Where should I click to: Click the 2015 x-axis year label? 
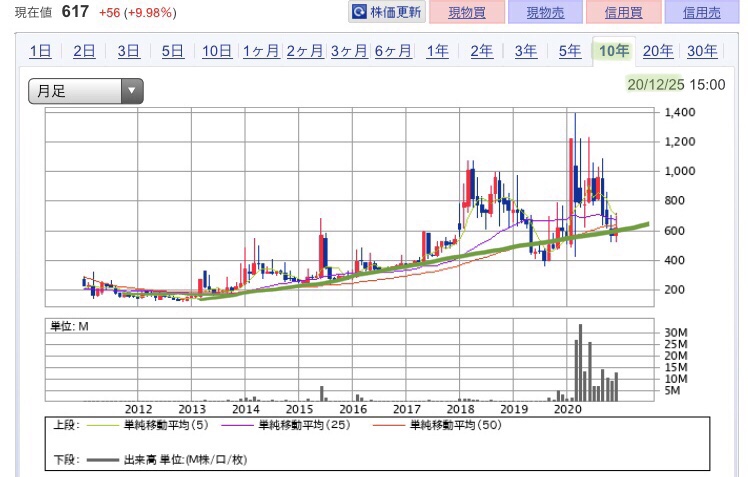coord(299,409)
